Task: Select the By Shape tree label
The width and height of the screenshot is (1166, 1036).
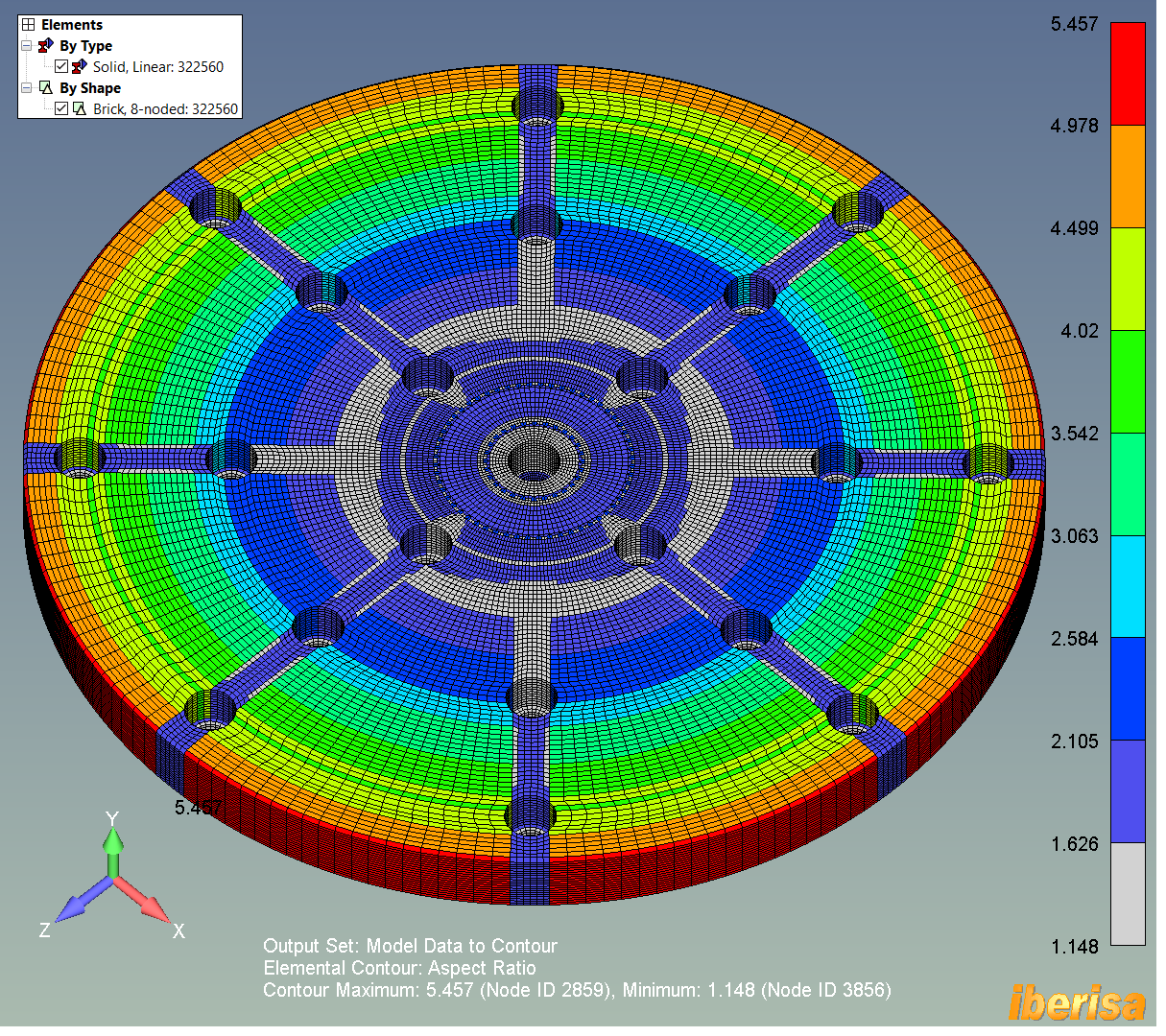Action: [x=90, y=88]
